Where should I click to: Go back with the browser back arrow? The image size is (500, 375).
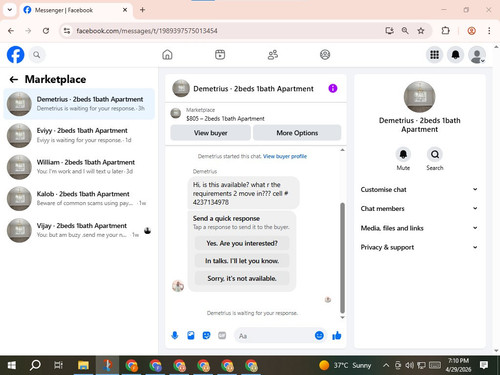tap(11, 31)
